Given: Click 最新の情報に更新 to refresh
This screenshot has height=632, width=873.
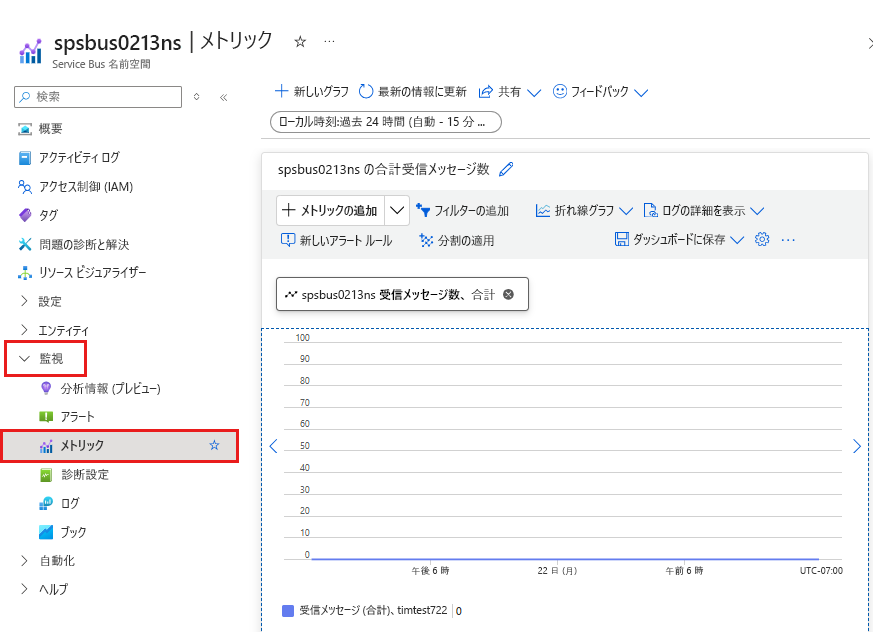Looking at the screenshot, I should [x=413, y=91].
